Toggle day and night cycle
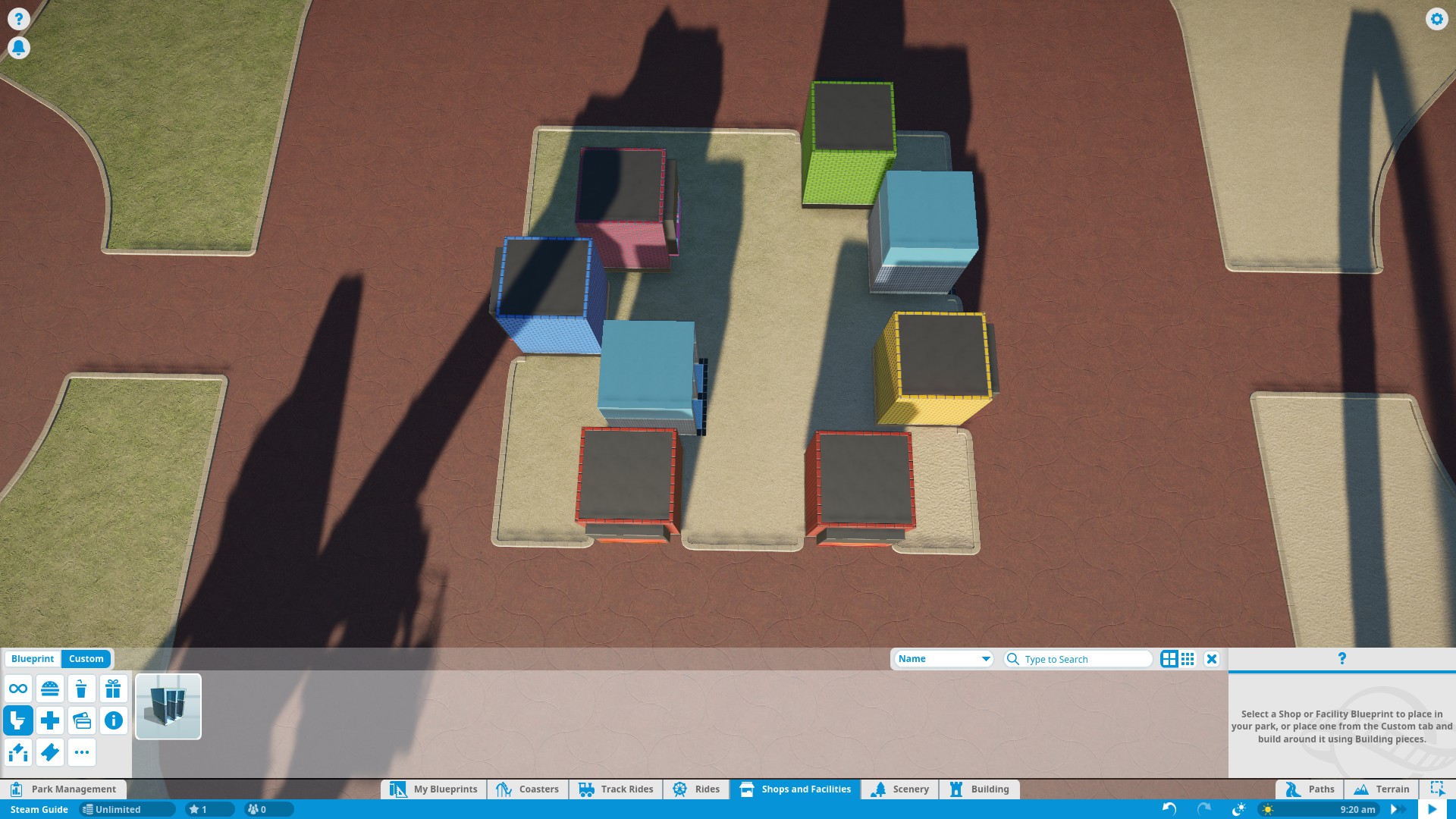The height and width of the screenshot is (819, 1456). point(1238,809)
